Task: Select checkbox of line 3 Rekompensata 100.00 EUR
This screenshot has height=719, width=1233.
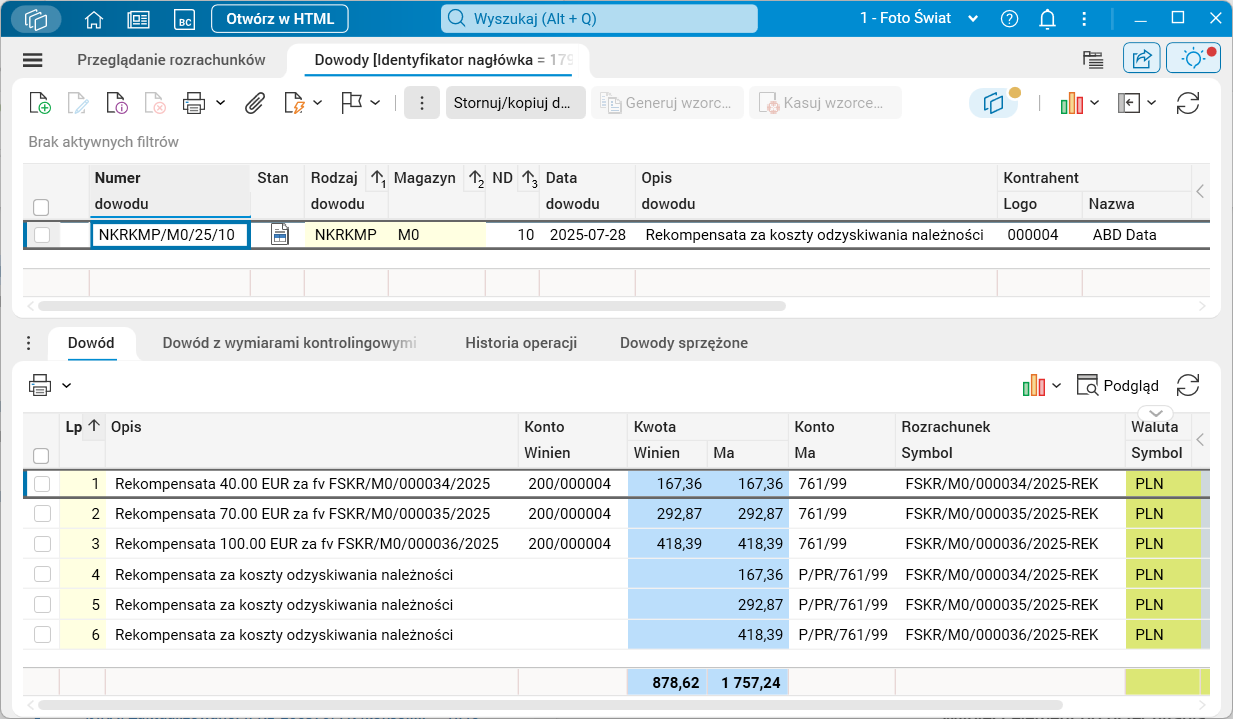Action: click(42, 544)
